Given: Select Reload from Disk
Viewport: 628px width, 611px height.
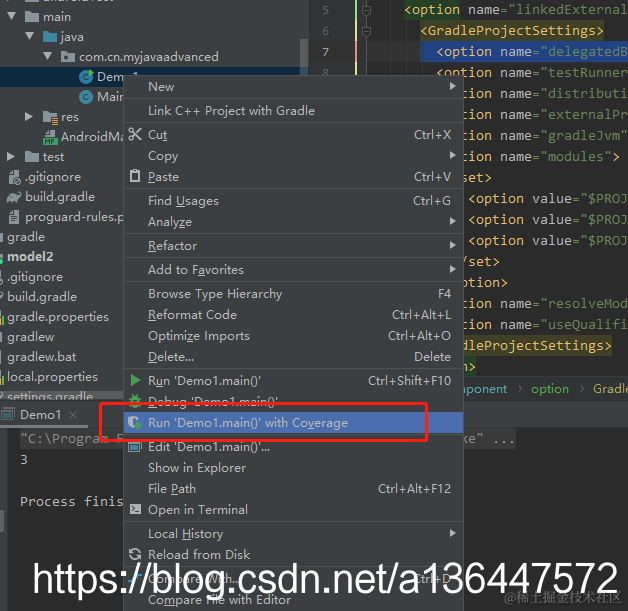Looking at the screenshot, I should [x=293, y=555].
